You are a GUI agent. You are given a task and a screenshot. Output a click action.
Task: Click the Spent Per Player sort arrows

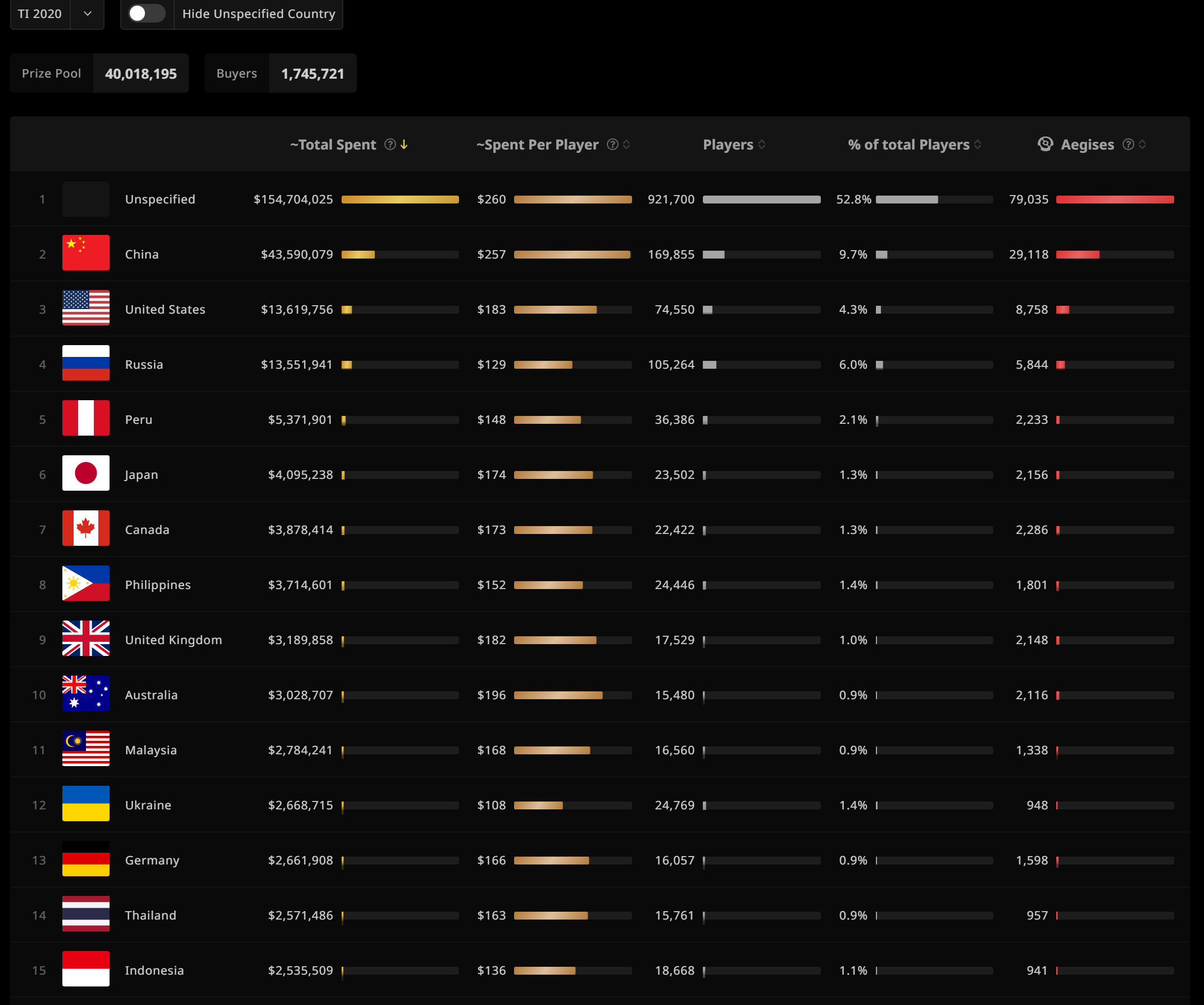[626, 144]
